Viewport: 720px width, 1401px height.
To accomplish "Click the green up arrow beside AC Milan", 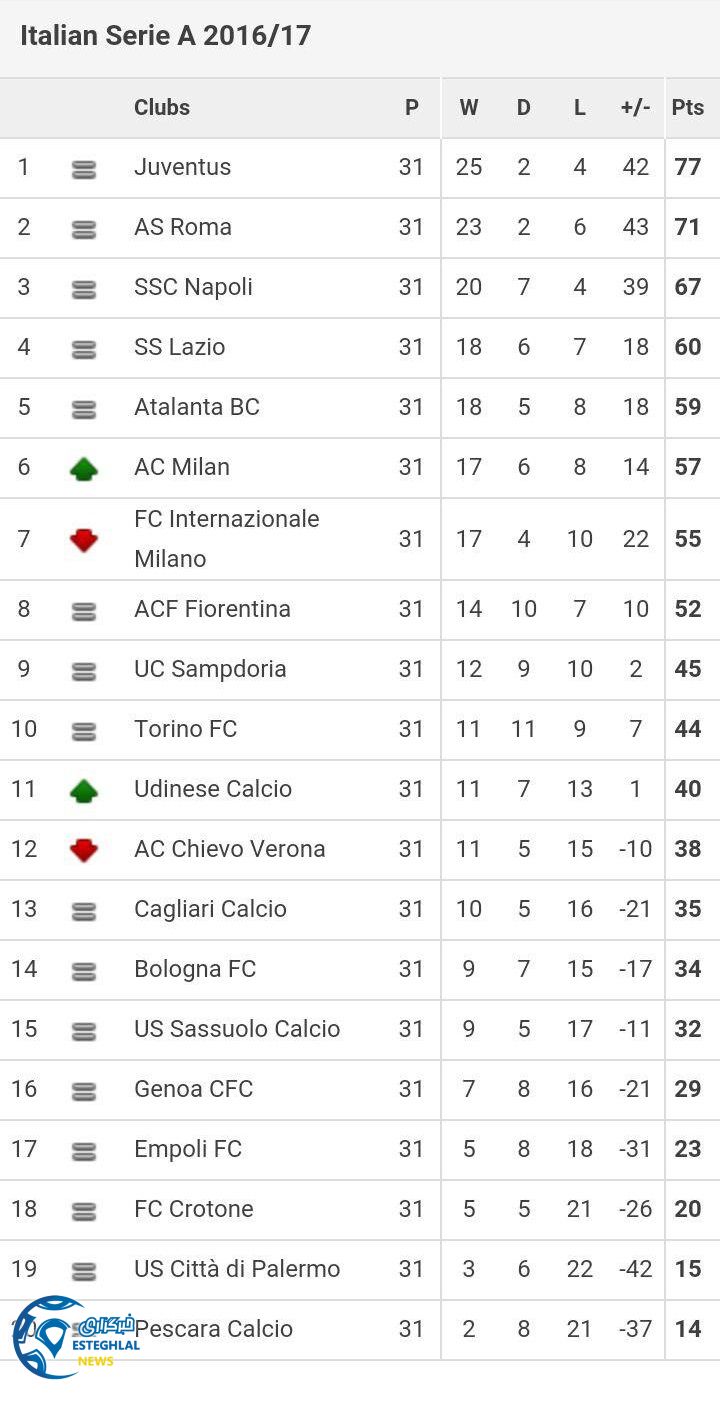I will (x=84, y=468).
